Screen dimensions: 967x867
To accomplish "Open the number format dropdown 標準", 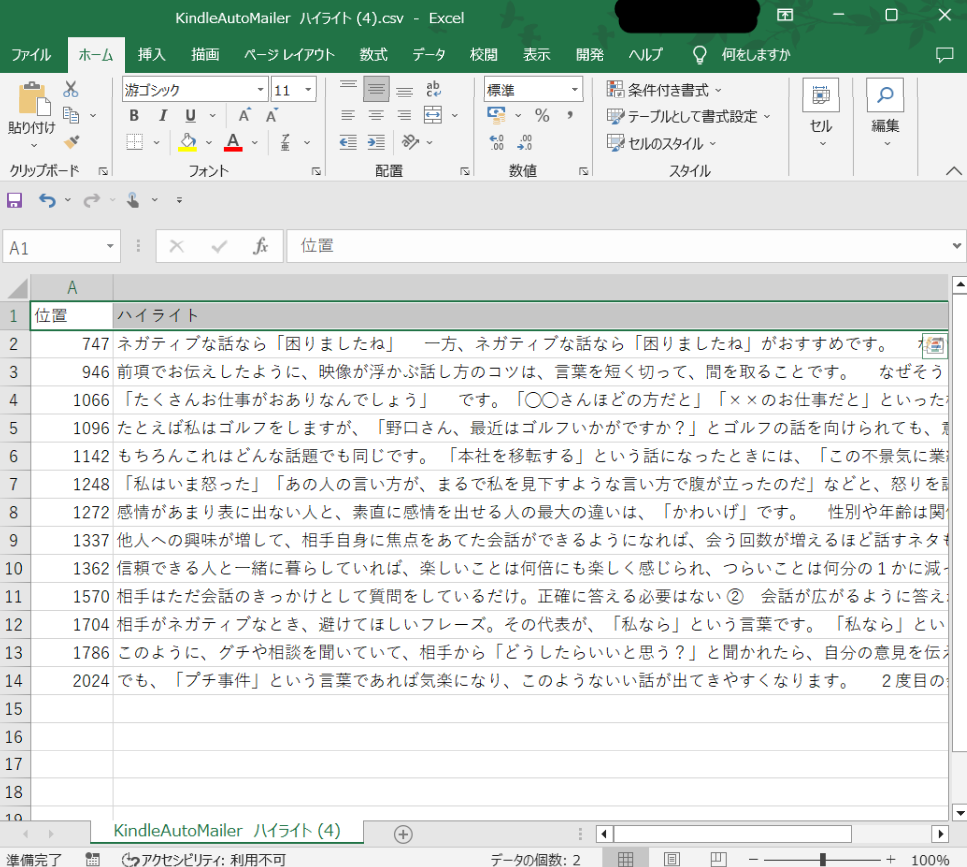I will [x=575, y=90].
